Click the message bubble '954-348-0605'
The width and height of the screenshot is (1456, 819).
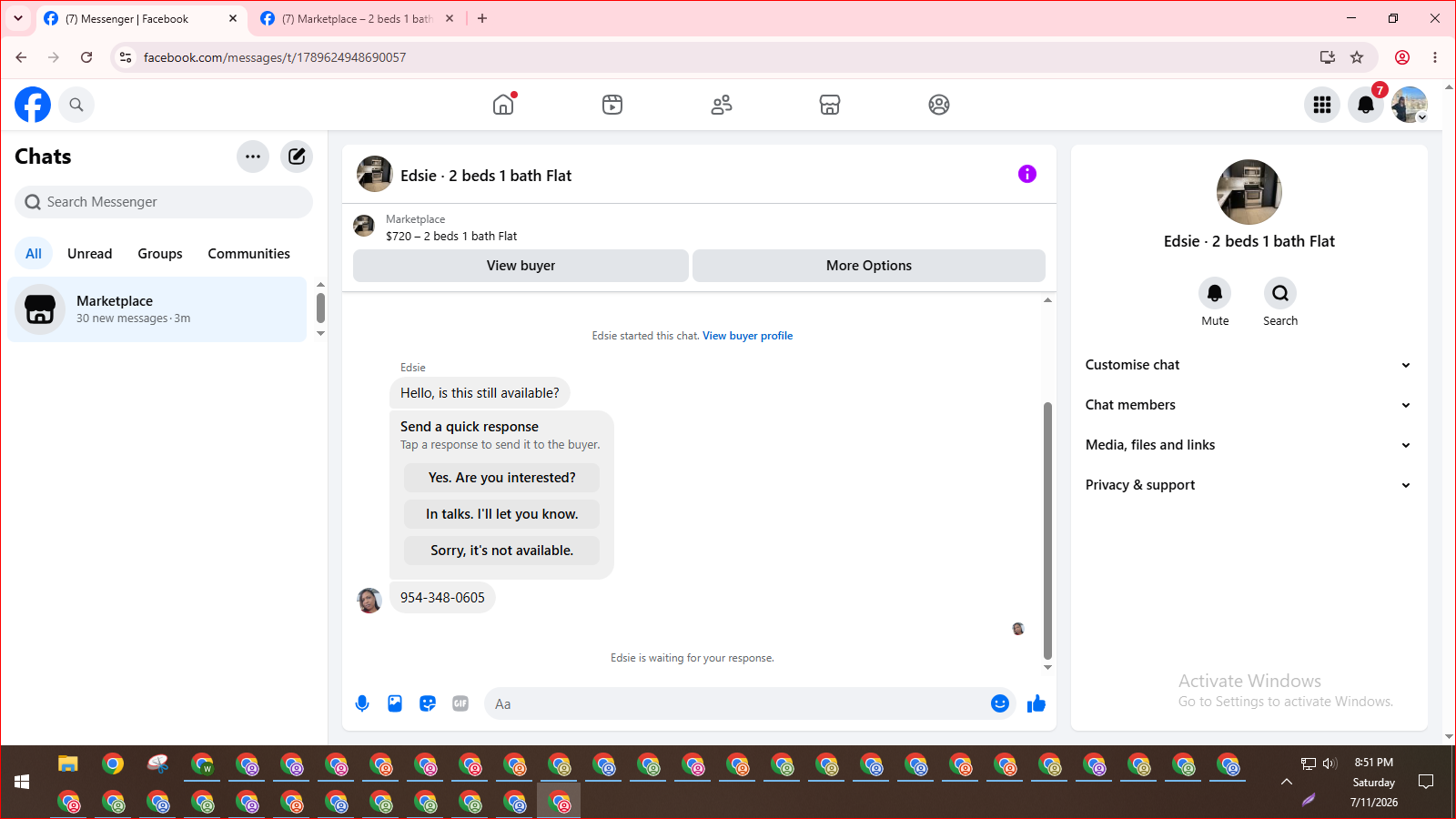click(x=442, y=598)
